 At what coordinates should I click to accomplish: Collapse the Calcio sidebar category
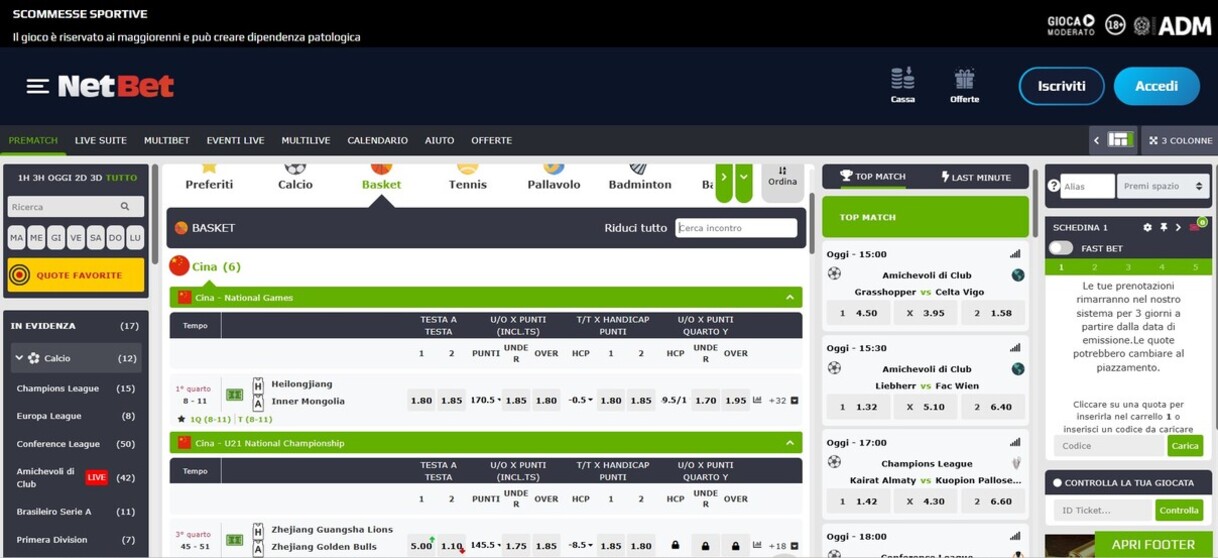[19, 358]
